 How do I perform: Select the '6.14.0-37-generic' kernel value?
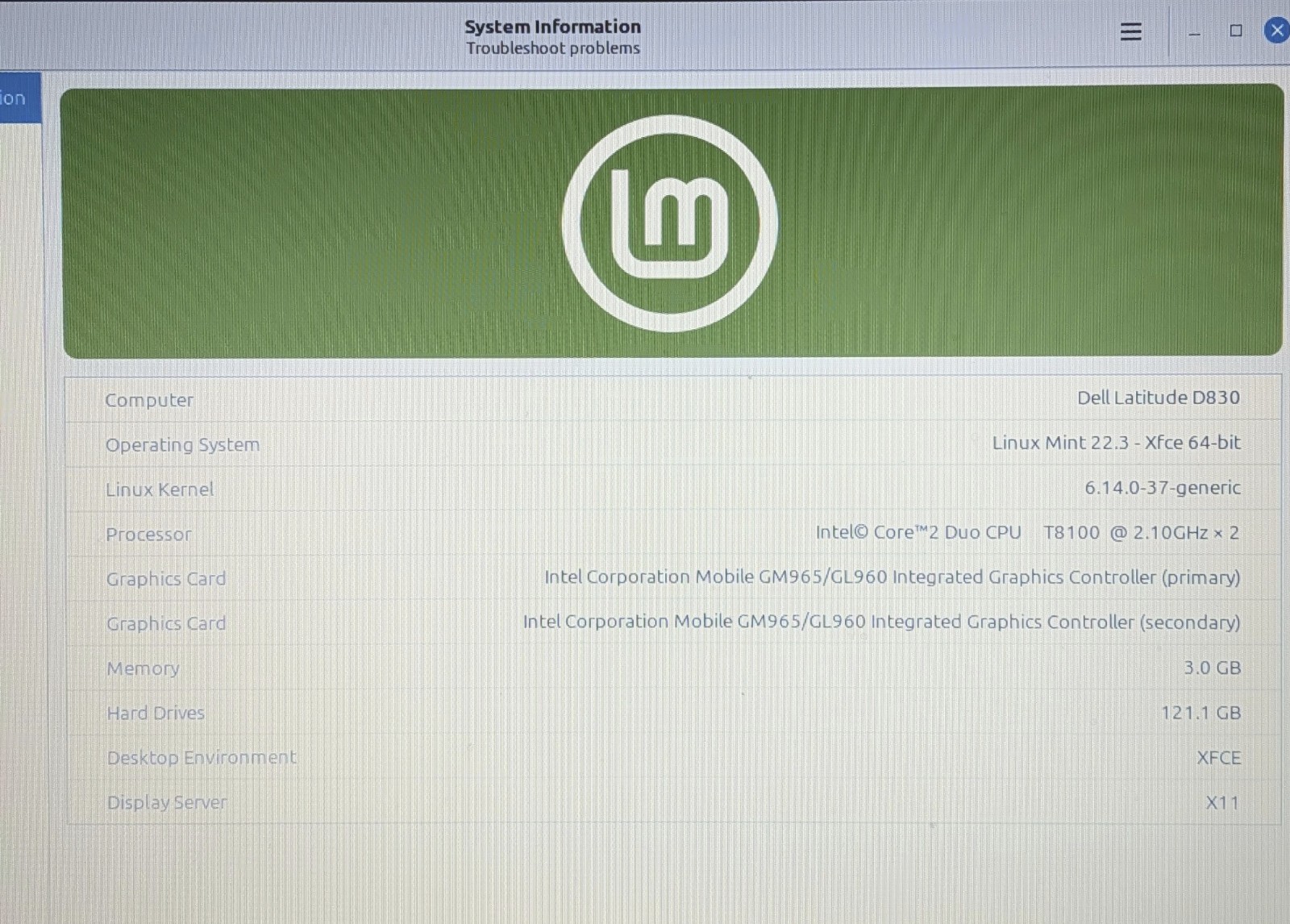(x=1163, y=488)
